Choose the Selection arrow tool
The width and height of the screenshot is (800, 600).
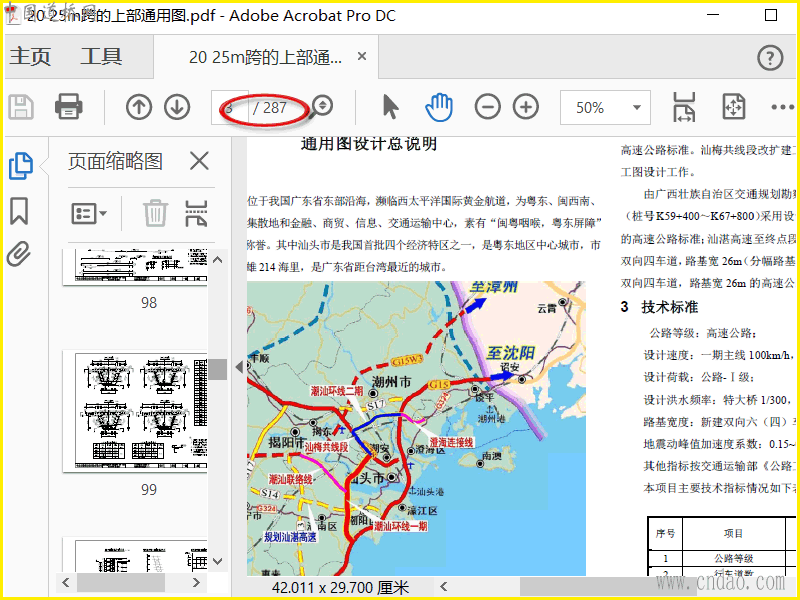[x=390, y=107]
